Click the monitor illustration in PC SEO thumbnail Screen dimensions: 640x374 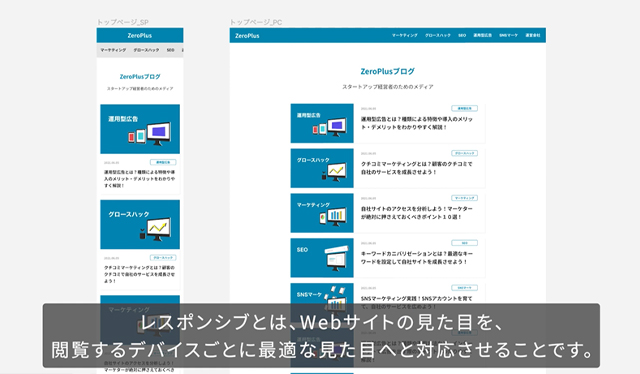pyautogui.click(x=337, y=258)
